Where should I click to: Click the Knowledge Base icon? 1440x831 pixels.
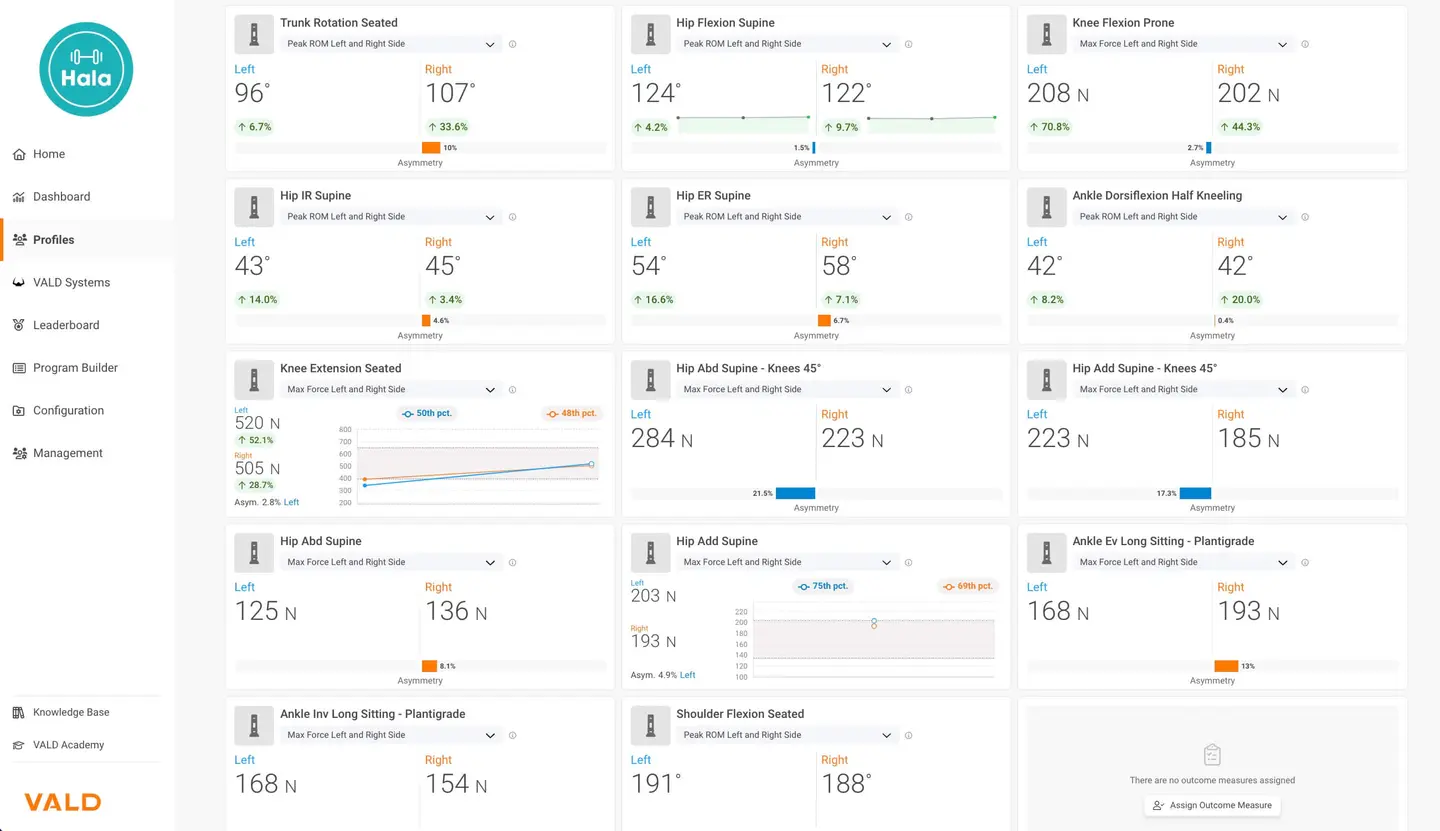[18, 713]
